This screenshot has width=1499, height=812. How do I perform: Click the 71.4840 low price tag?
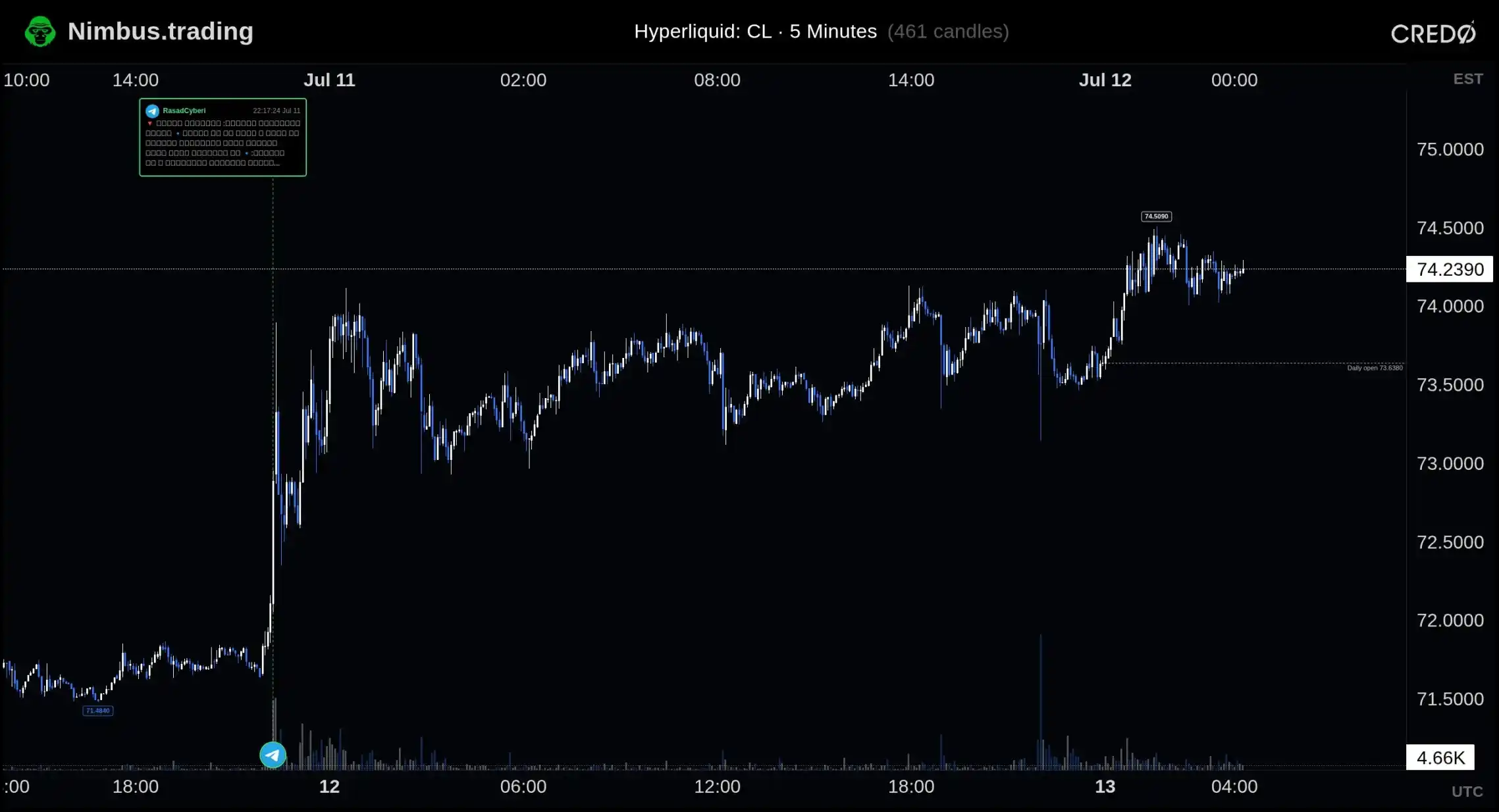pyautogui.click(x=98, y=711)
